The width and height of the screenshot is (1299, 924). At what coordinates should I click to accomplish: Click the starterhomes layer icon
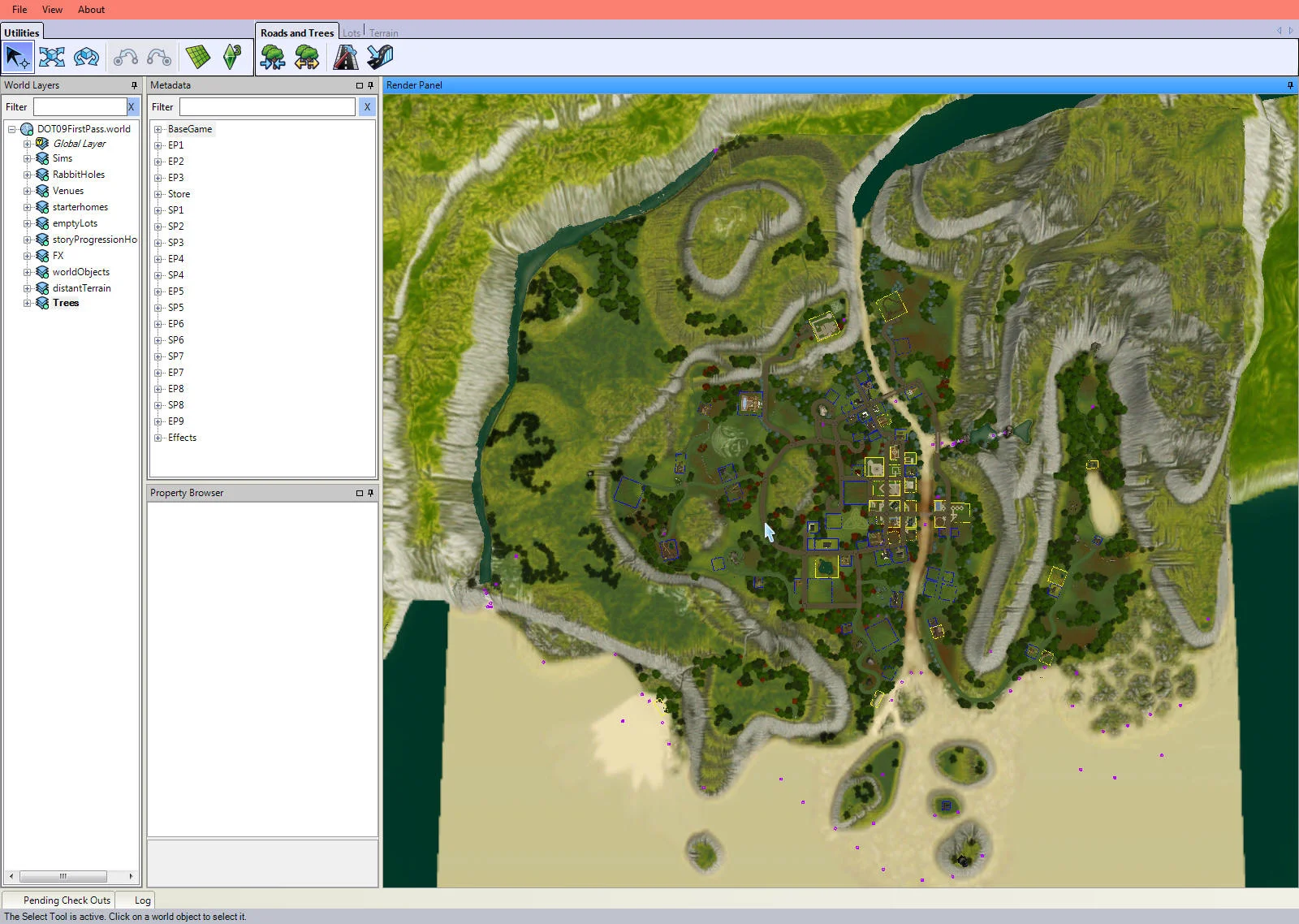click(42, 207)
